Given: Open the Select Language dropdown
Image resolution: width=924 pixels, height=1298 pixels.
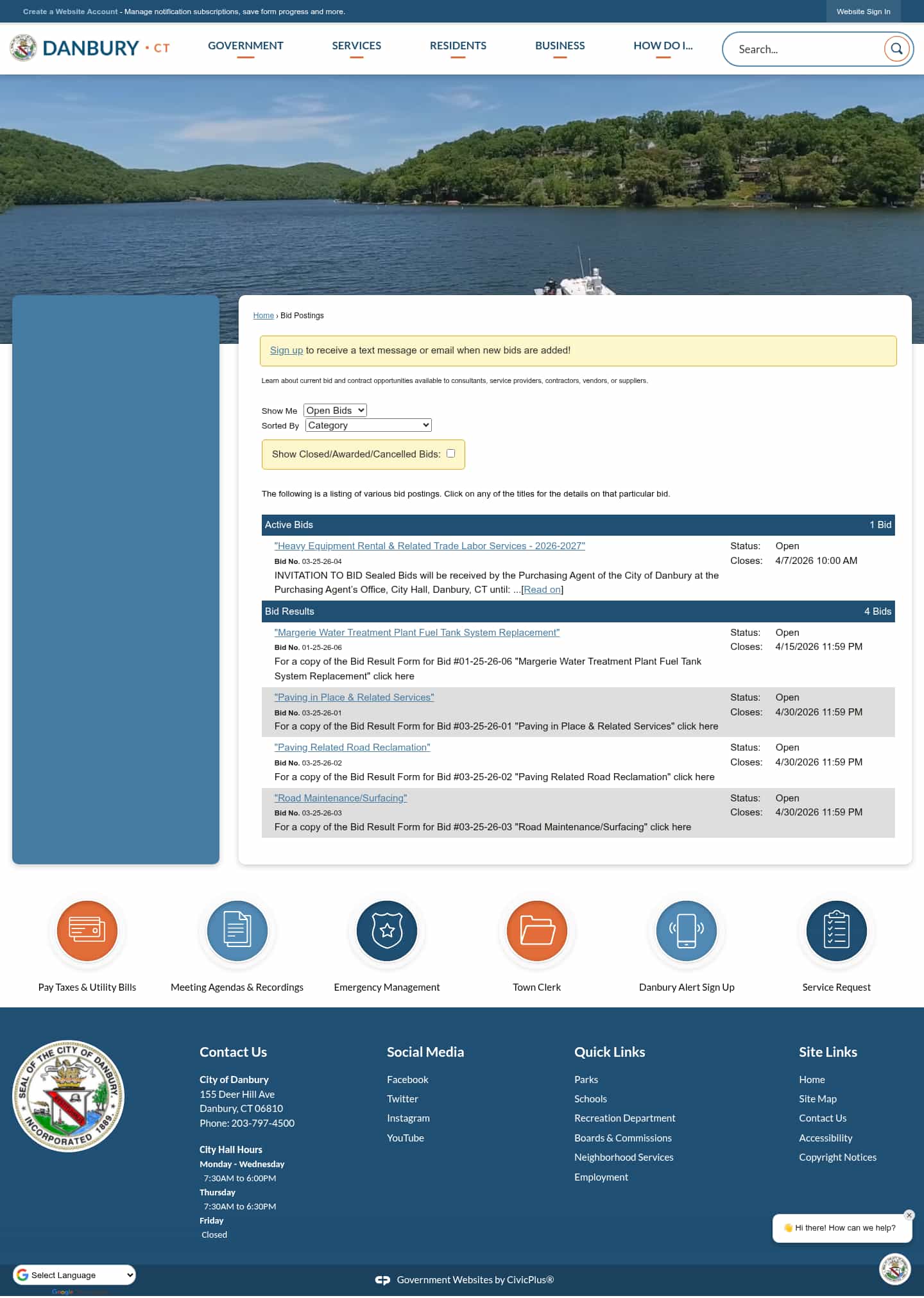Looking at the screenshot, I should [74, 1275].
